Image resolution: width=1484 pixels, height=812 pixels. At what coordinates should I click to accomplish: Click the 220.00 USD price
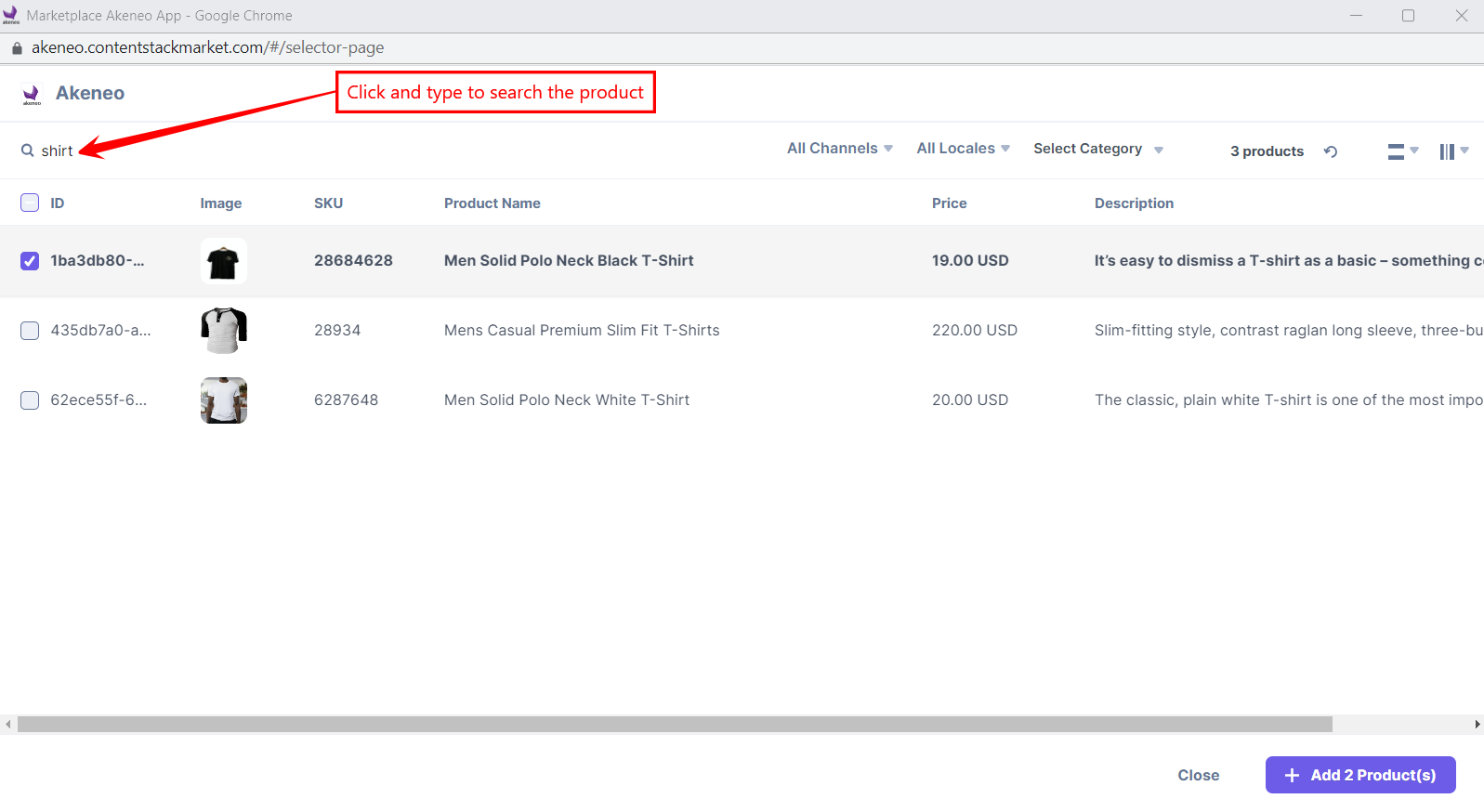pyautogui.click(x=975, y=331)
